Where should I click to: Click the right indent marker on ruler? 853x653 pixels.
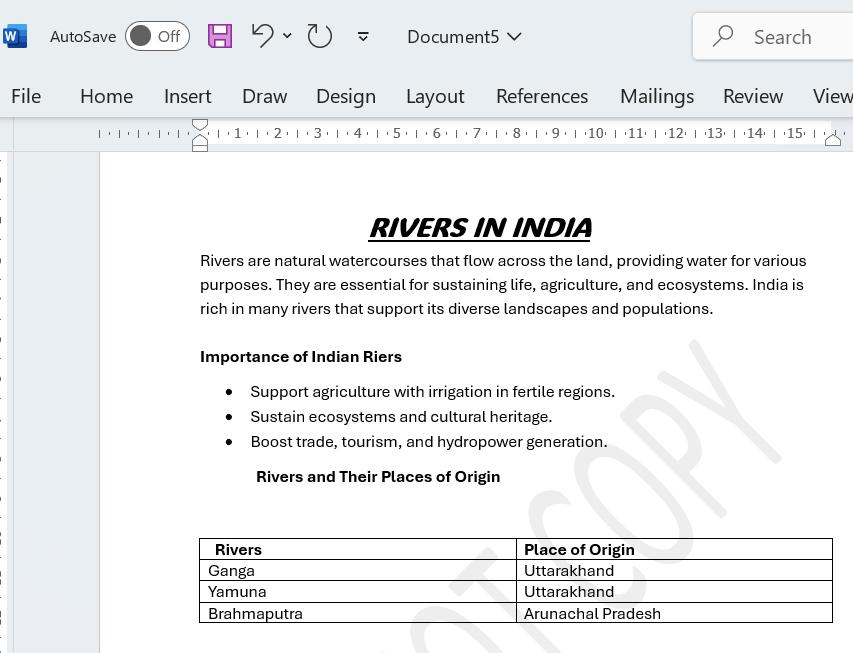[x=833, y=140]
